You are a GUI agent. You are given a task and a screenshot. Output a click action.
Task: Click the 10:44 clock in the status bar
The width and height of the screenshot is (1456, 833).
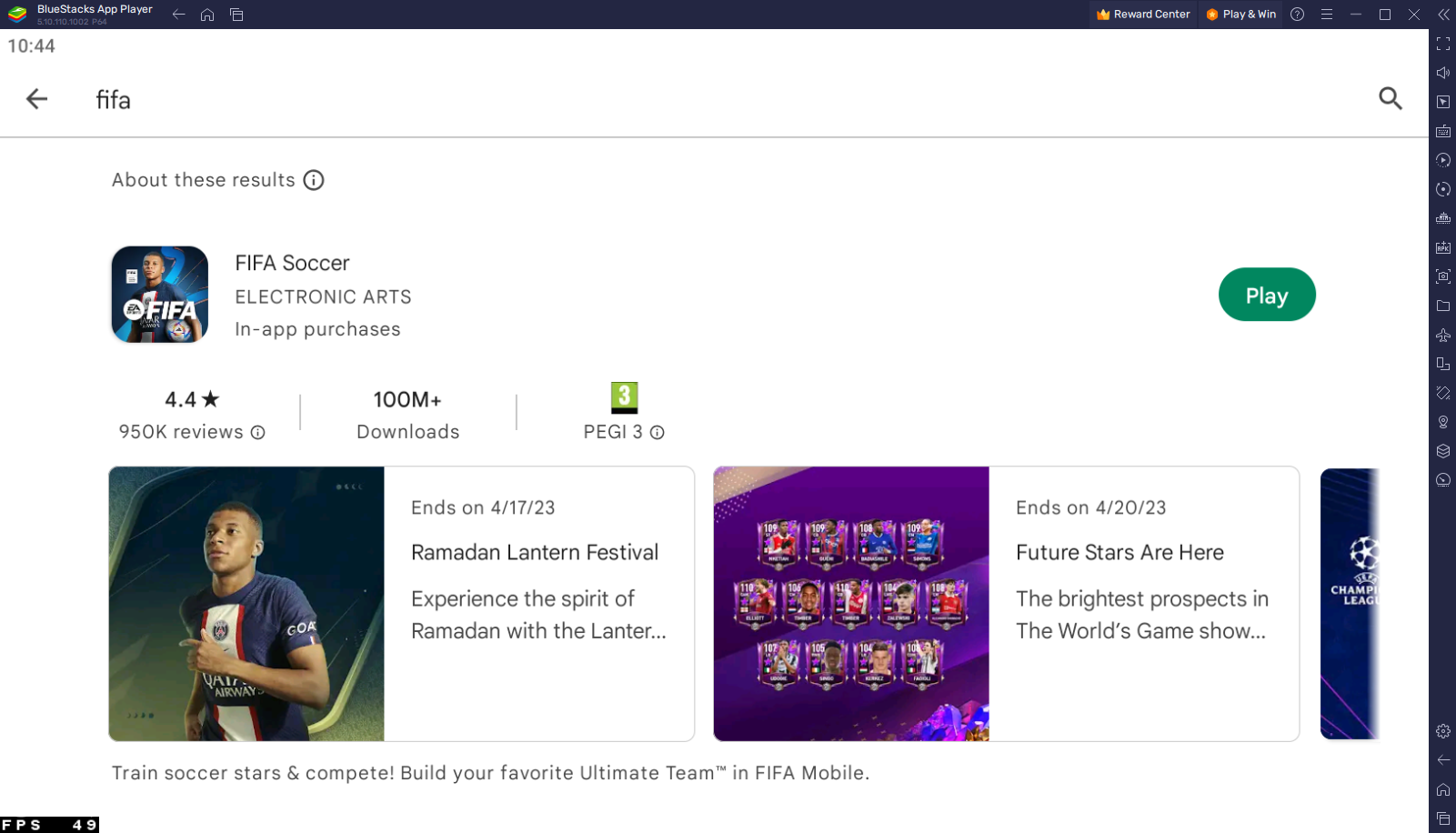[32, 46]
